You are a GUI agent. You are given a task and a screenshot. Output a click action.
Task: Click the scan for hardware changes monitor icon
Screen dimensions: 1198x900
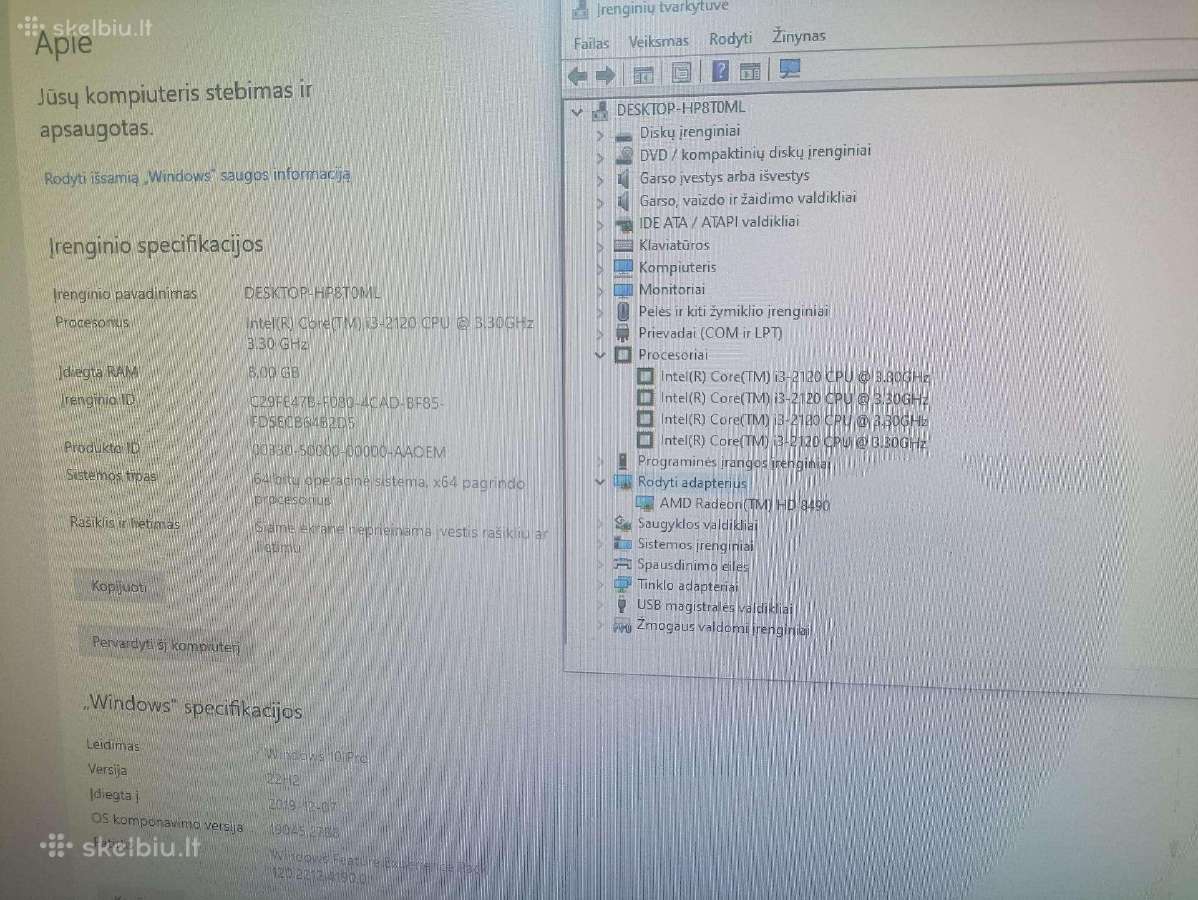click(789, 70)
